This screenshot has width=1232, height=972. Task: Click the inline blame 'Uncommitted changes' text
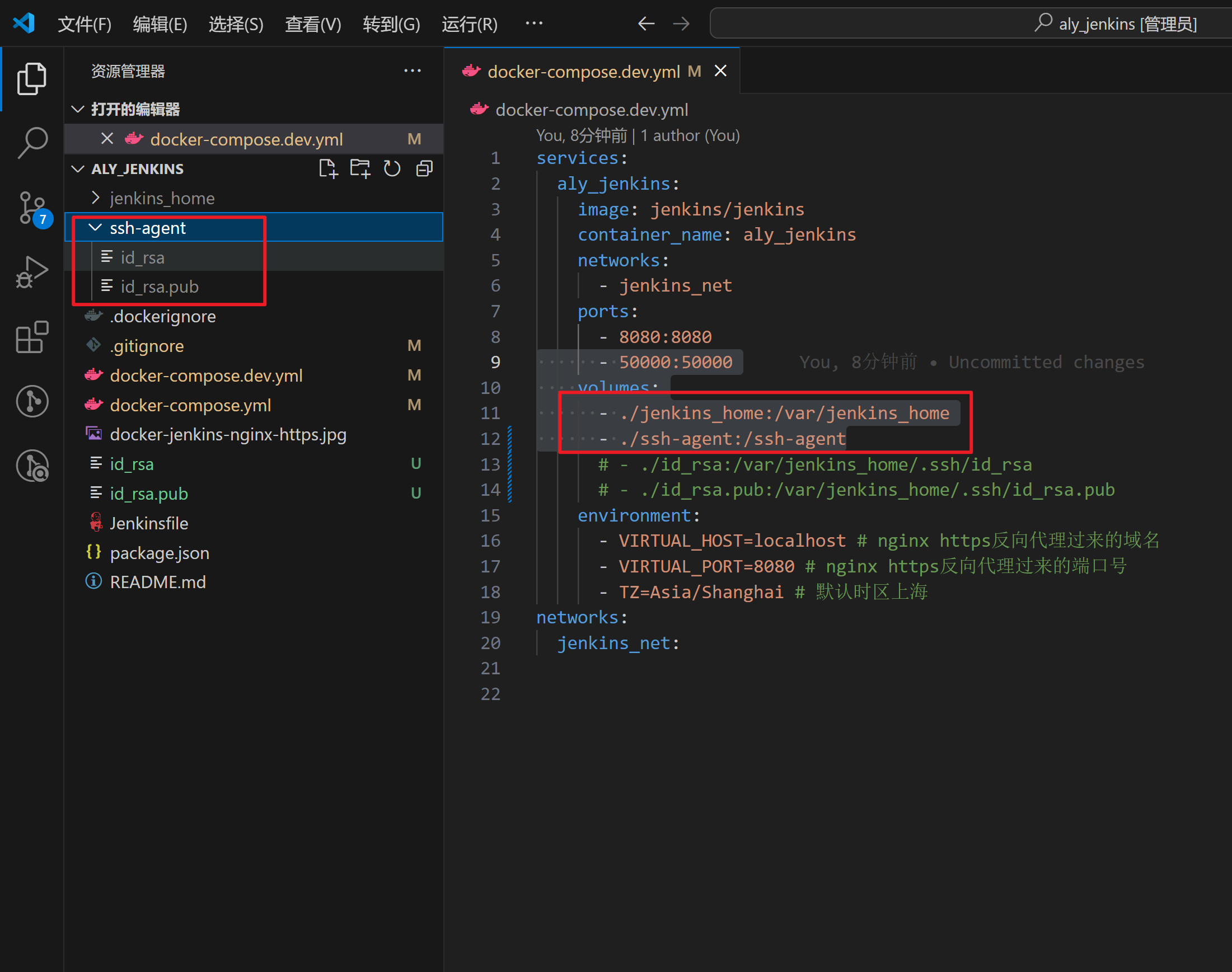[x=1046, y=362]
